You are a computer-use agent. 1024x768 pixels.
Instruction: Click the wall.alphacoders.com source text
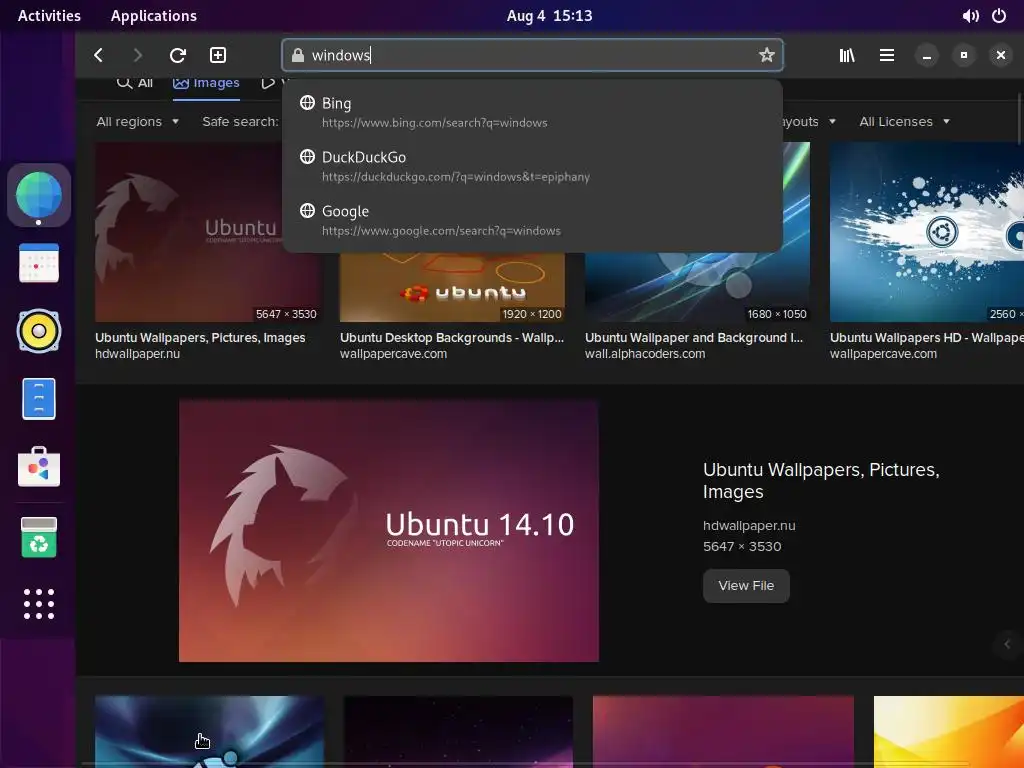645,354
